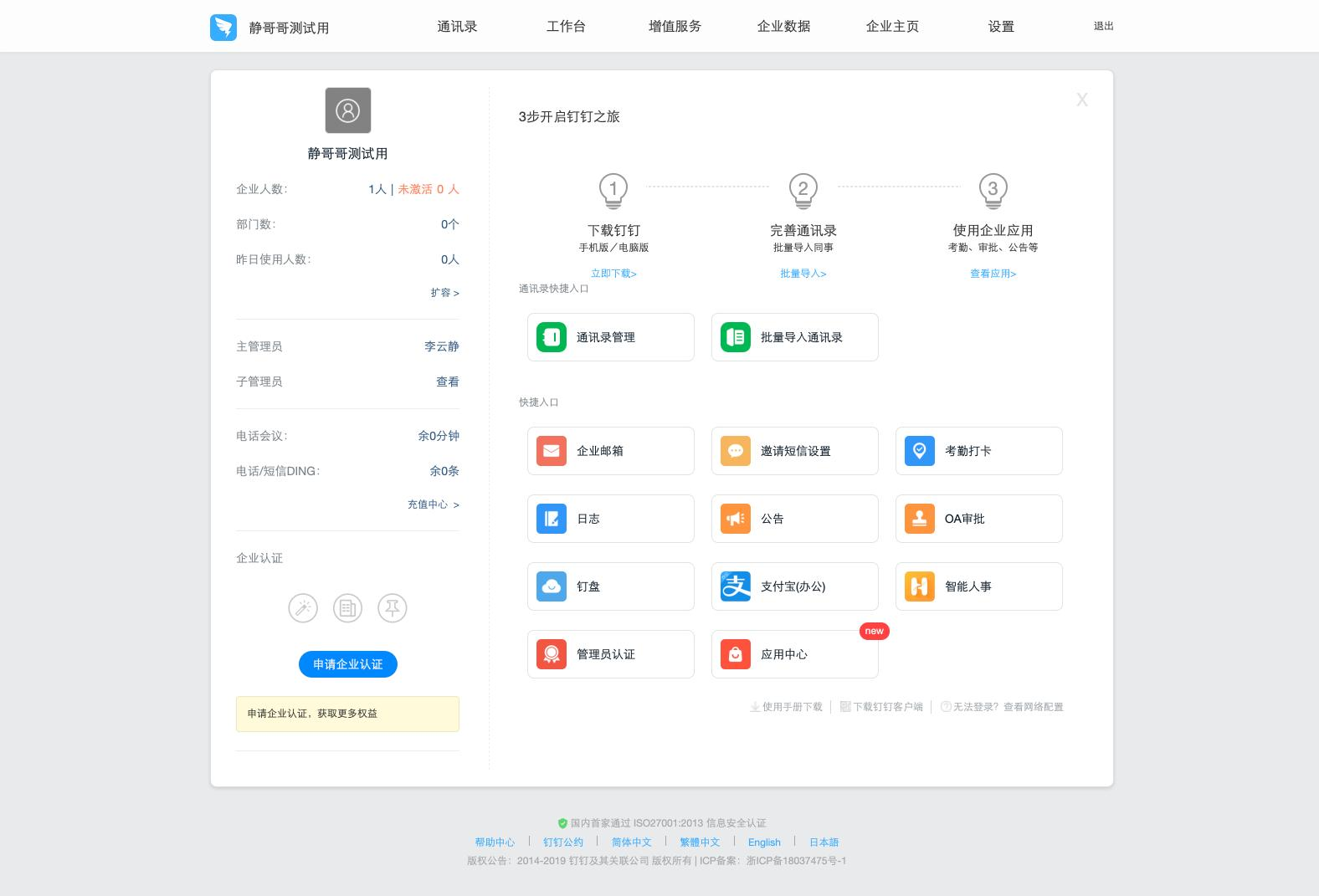Open 钉钉公约 footer link

pos(563,842)
